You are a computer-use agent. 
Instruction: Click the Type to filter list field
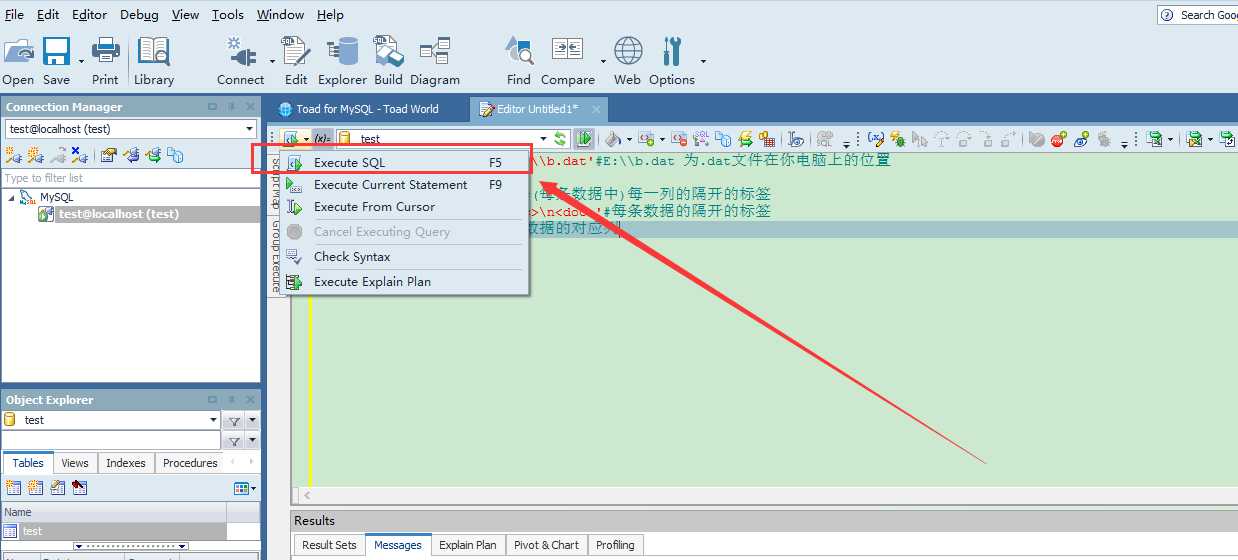(130, 178)
